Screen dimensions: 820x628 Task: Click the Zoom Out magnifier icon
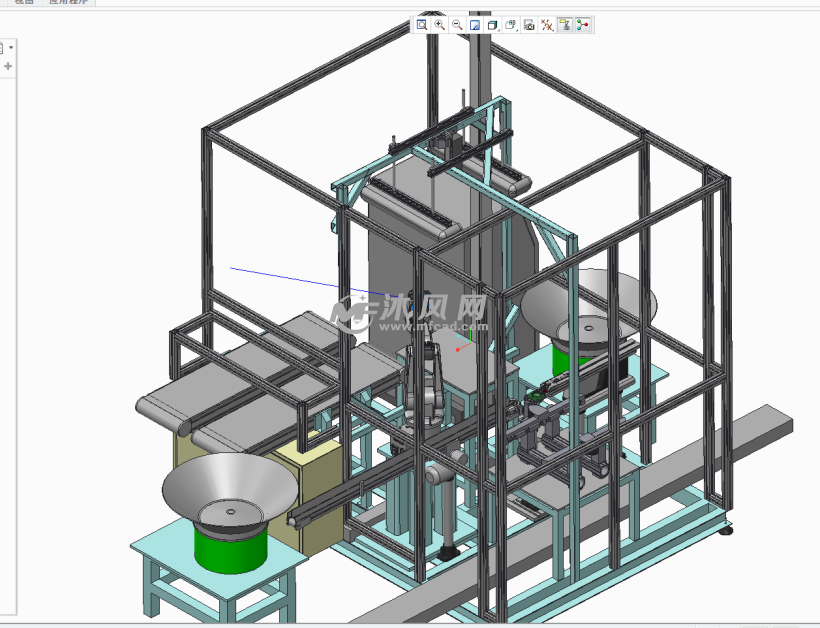tap(457, 24)
